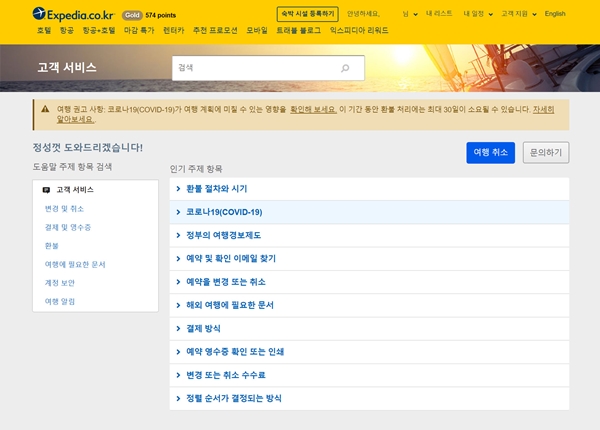The height and width of the screenshot is (430, 600).
Task: Expand the 결제 방식 topic
Action: point(207,328)
